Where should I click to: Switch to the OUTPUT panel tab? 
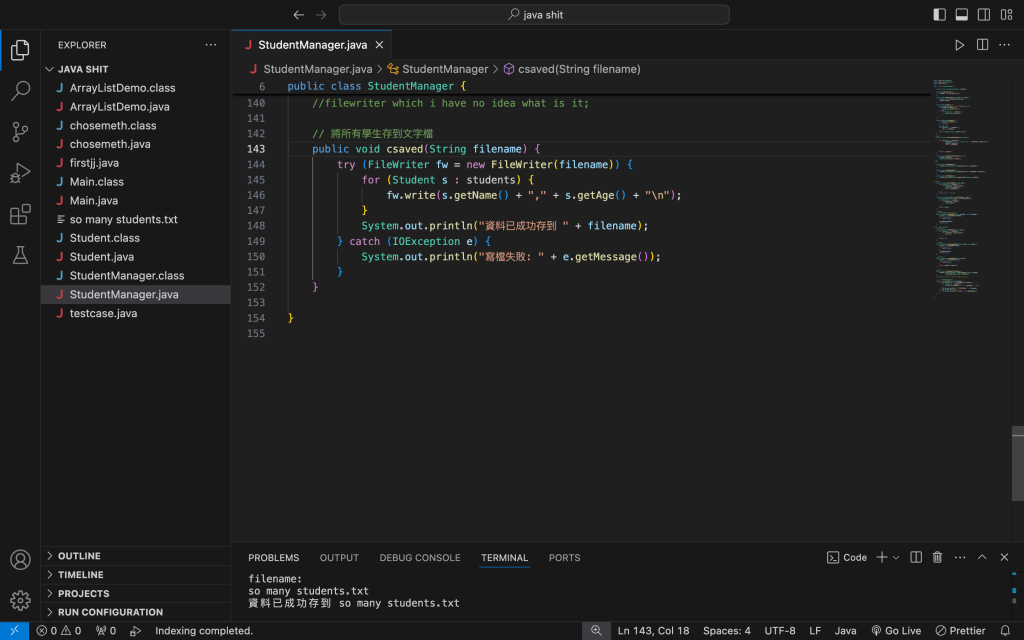click(339, 558)
